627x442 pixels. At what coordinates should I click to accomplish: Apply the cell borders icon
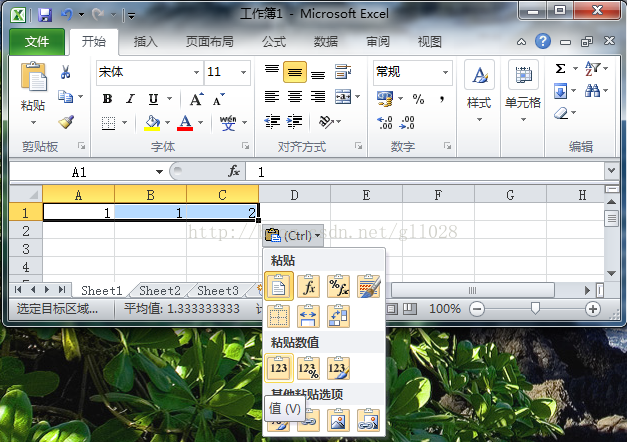(x=108, y=123)
